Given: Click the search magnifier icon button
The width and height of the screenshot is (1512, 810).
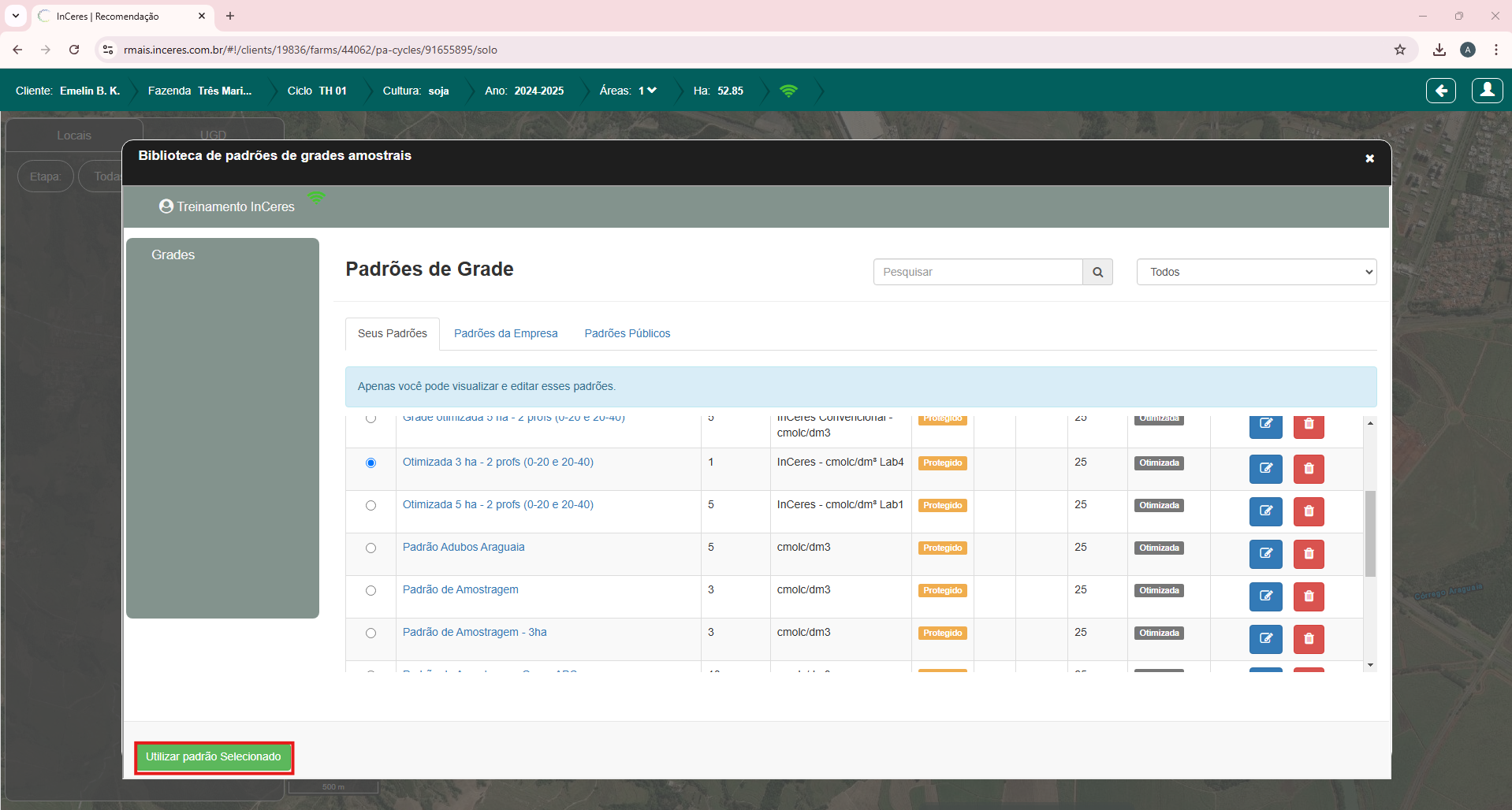Looking at the screenshot, I should pyautogui.click(x=1097, y=272).
